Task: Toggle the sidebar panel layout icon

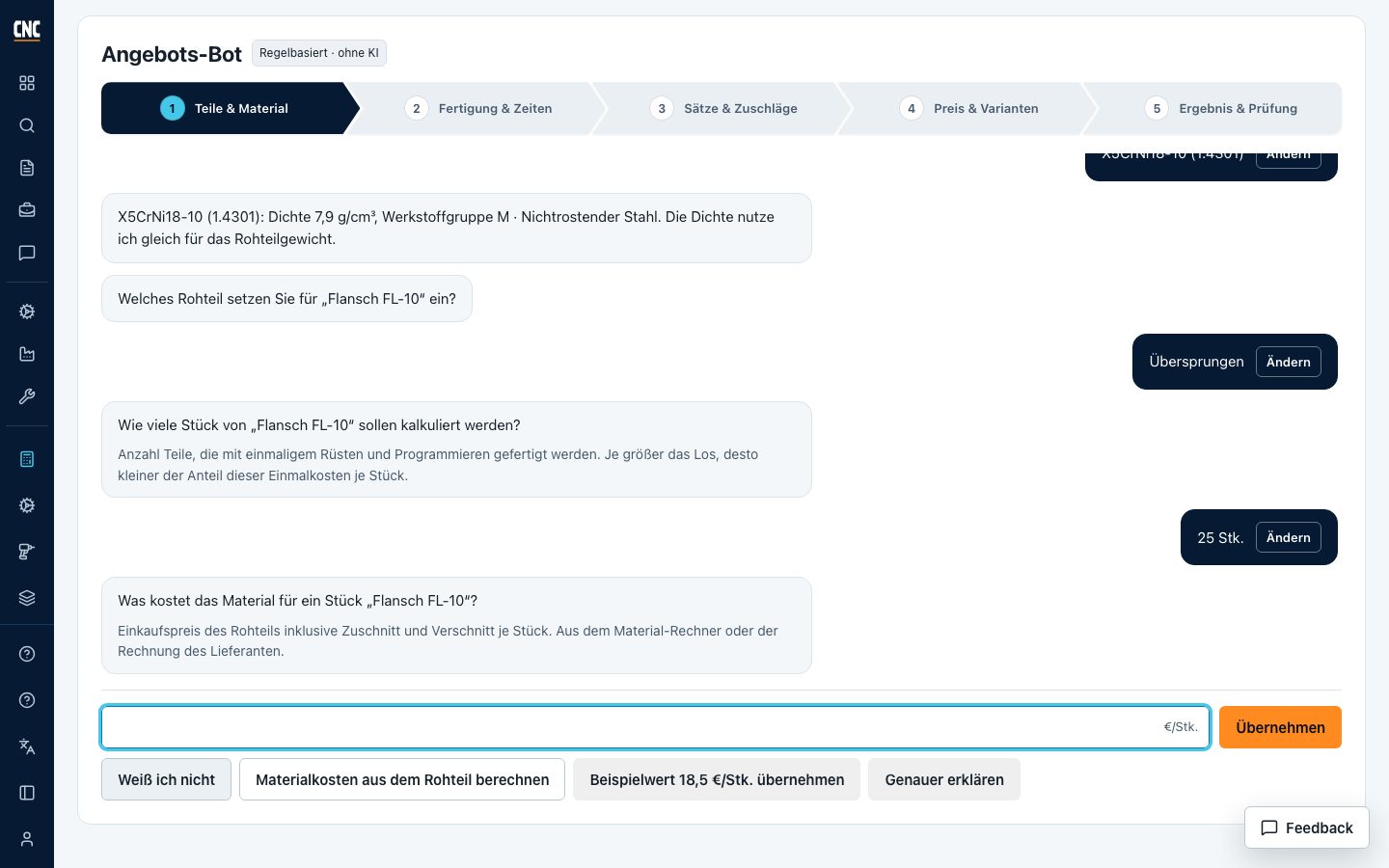Action: [27, 793]
